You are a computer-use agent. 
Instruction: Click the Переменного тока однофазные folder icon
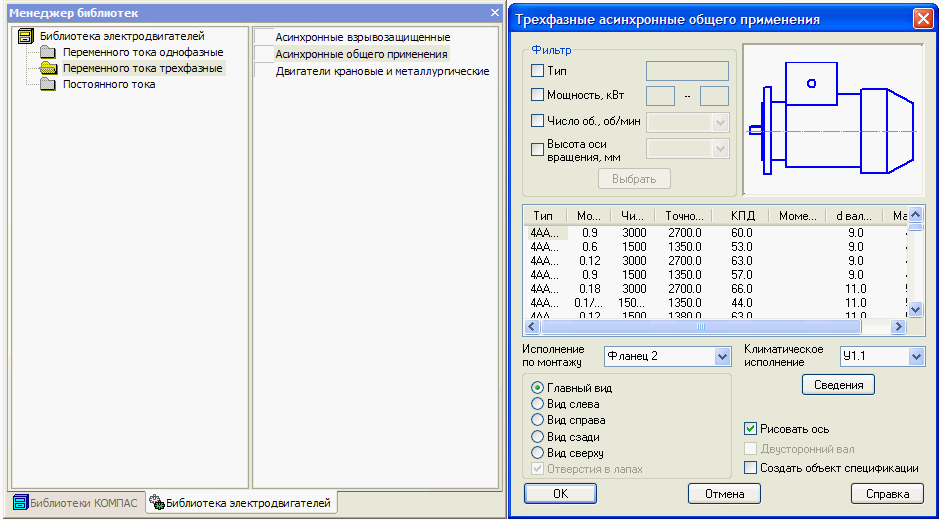48,52
